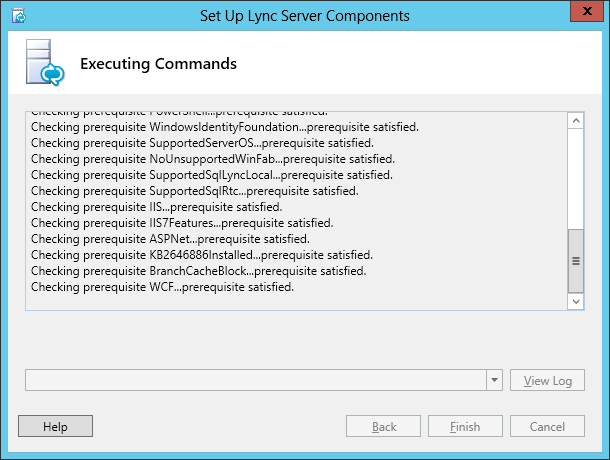This screenshot has height=460, width=610.
Task: Click the Finish button
Action: (x=465, y=427)
